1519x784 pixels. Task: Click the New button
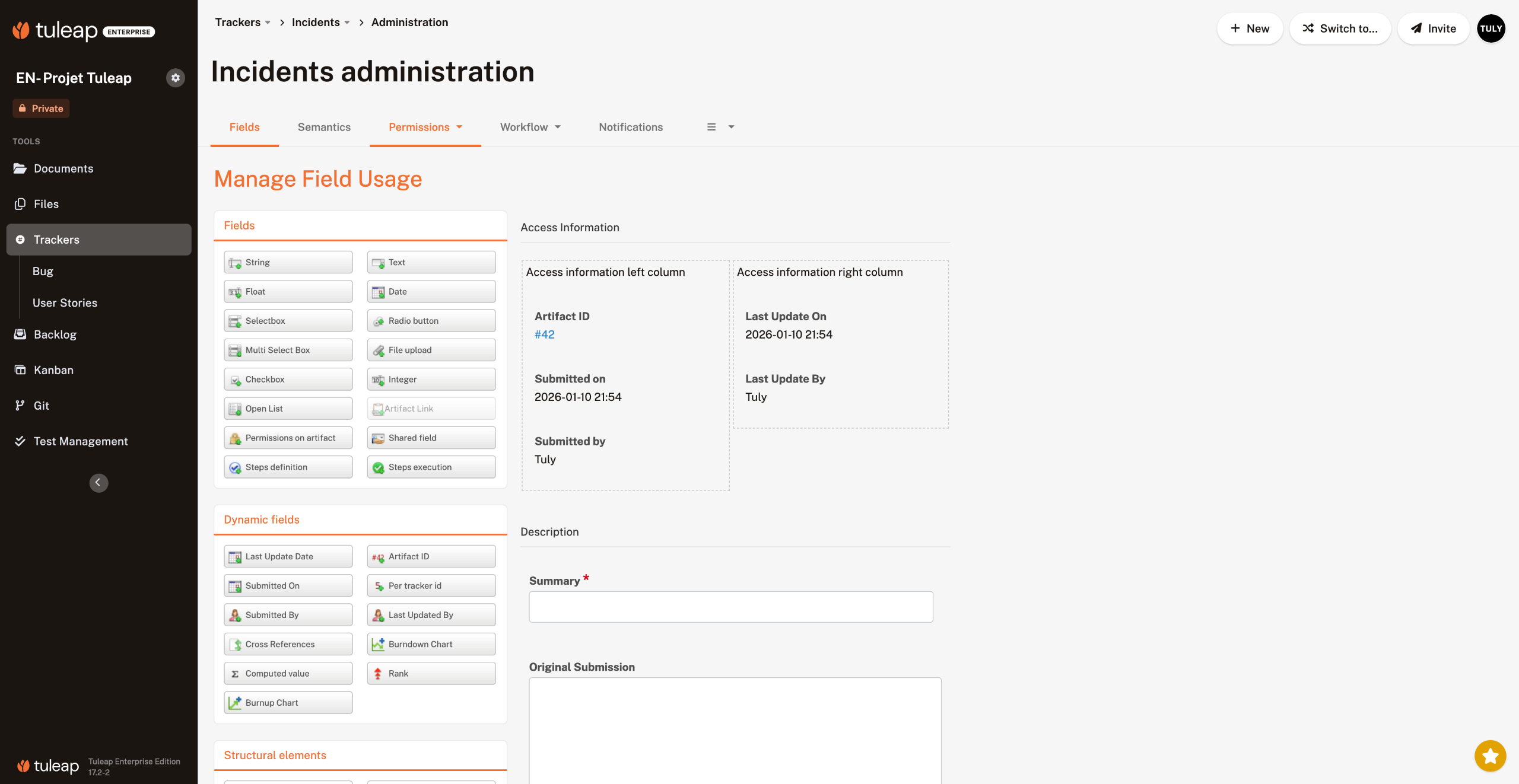click(x=1250, y=28)
